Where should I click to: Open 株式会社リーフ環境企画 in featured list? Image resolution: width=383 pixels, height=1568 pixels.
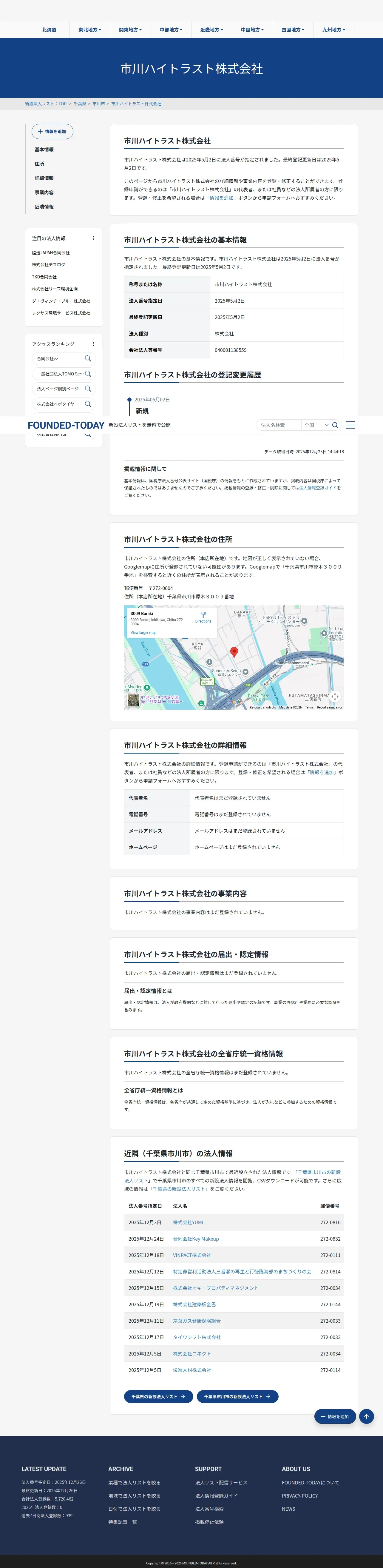pos(55,289)
